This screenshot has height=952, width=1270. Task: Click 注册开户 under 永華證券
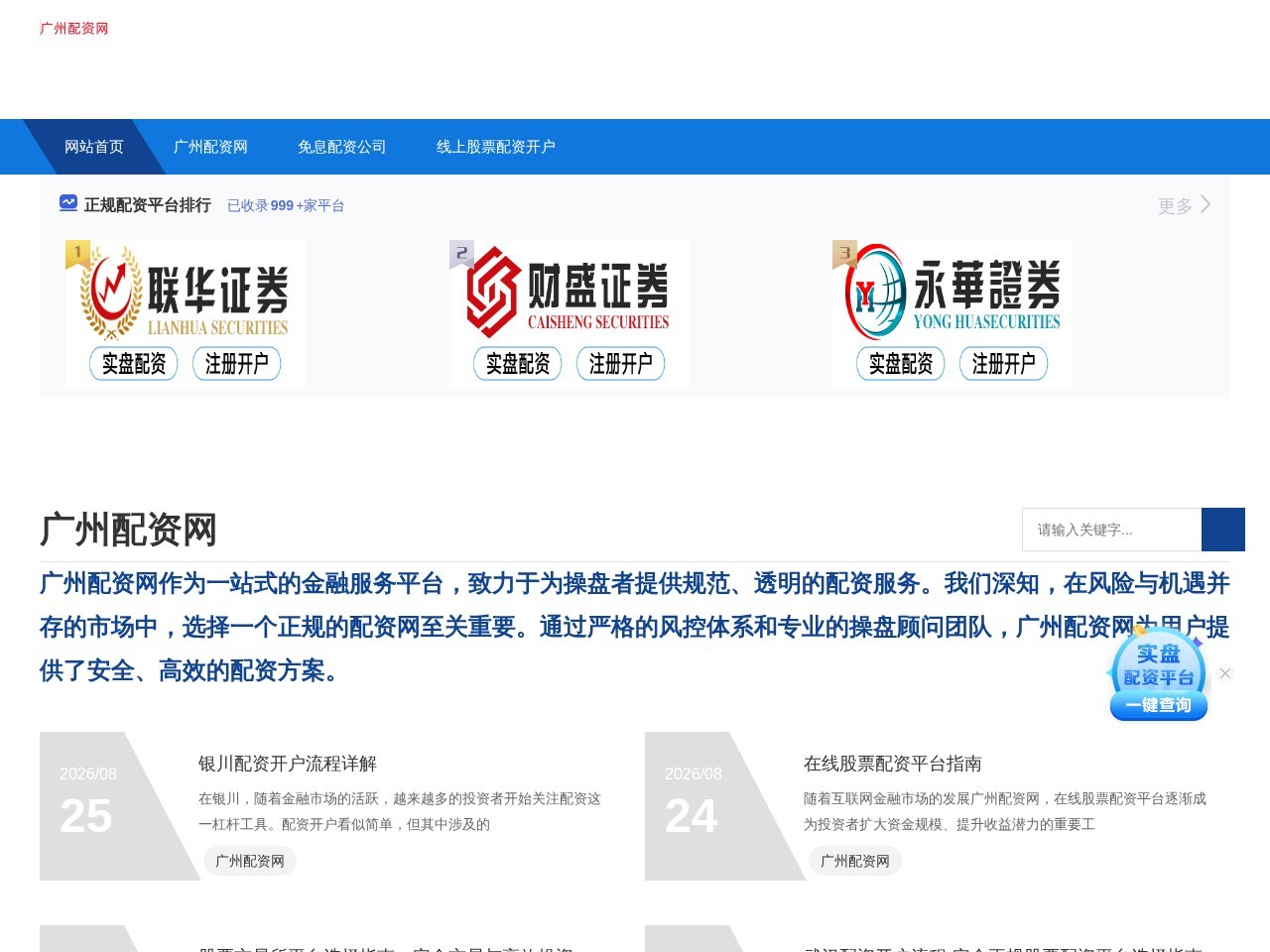[x=1004, y=364]
